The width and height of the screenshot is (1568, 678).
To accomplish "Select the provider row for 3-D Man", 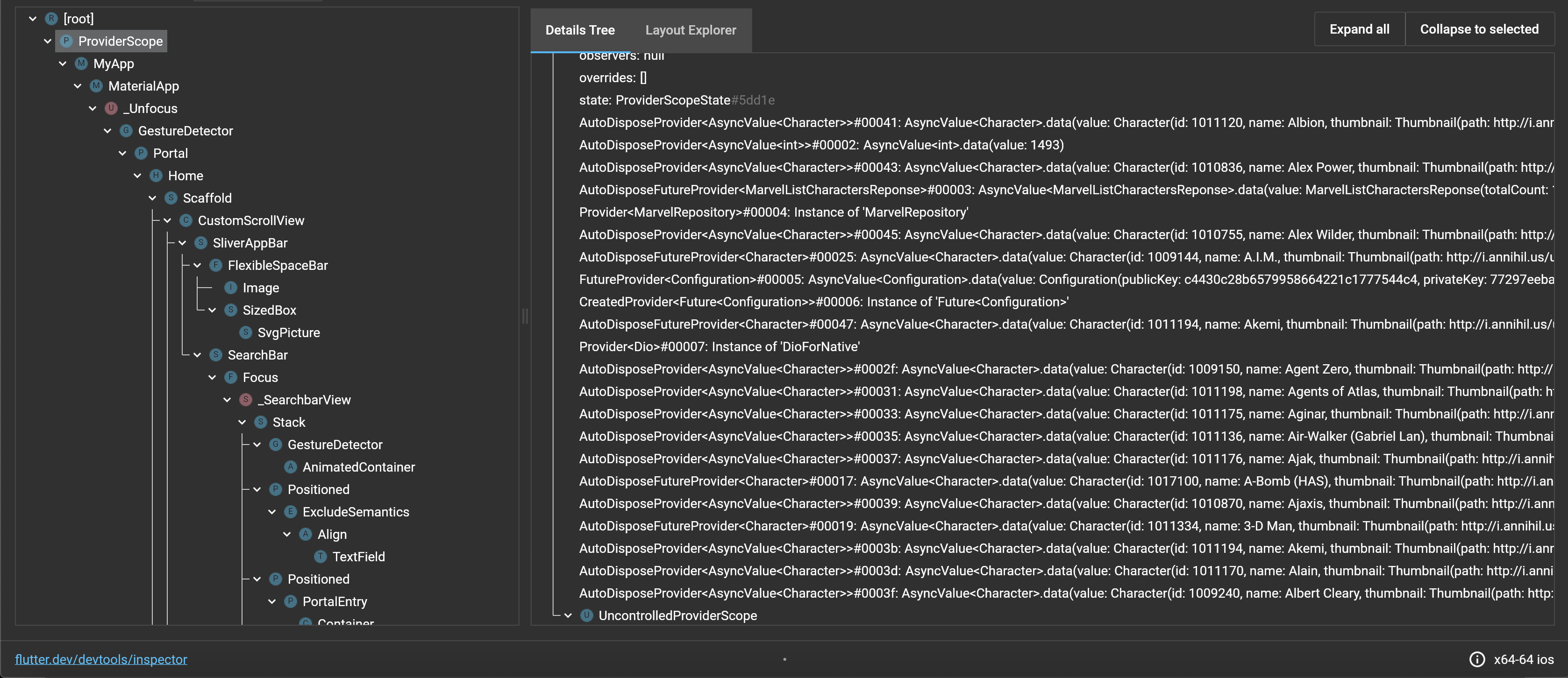I will (x=1066, y=526).
